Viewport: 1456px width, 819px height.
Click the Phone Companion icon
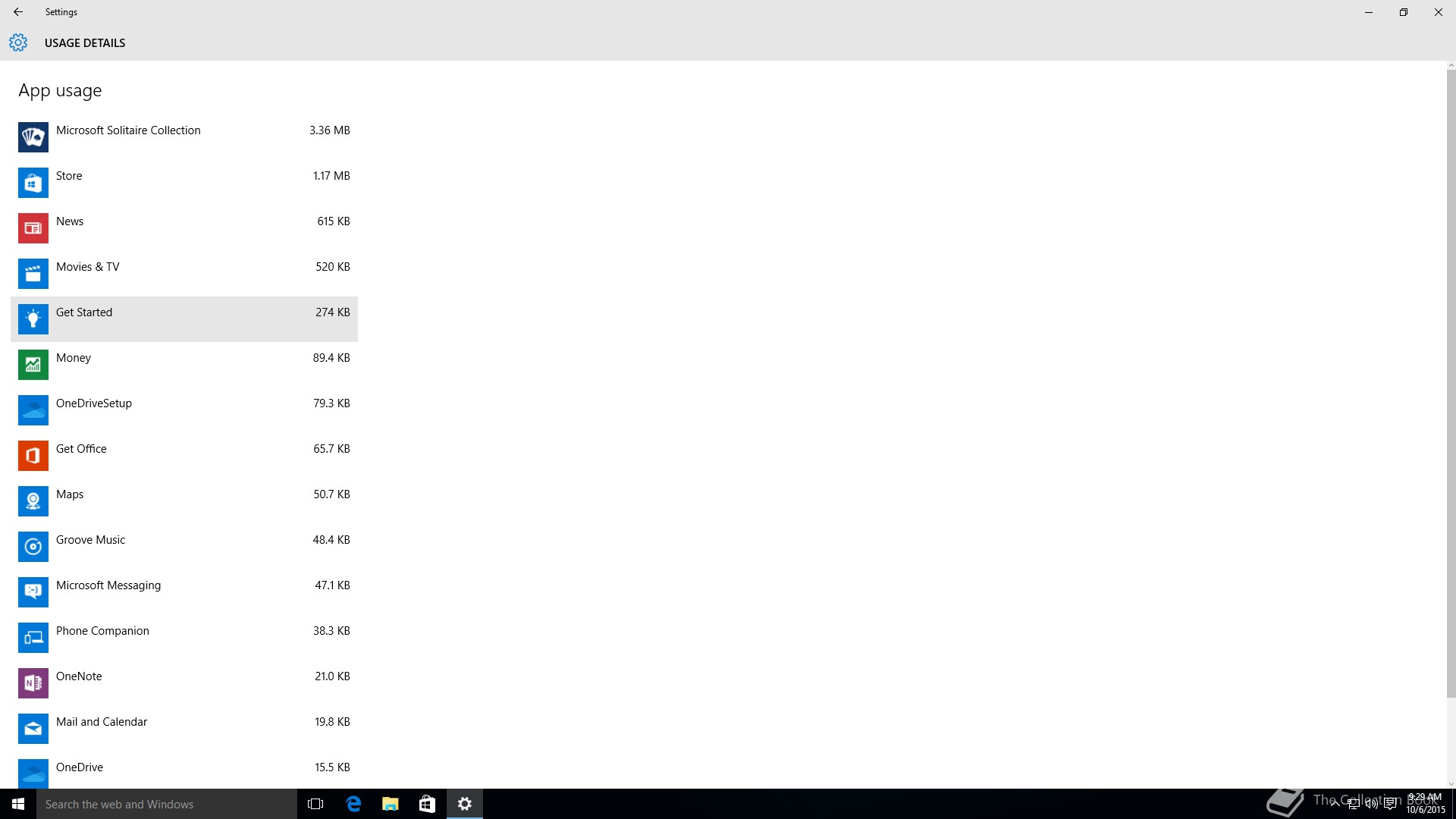tap(33, 638)
